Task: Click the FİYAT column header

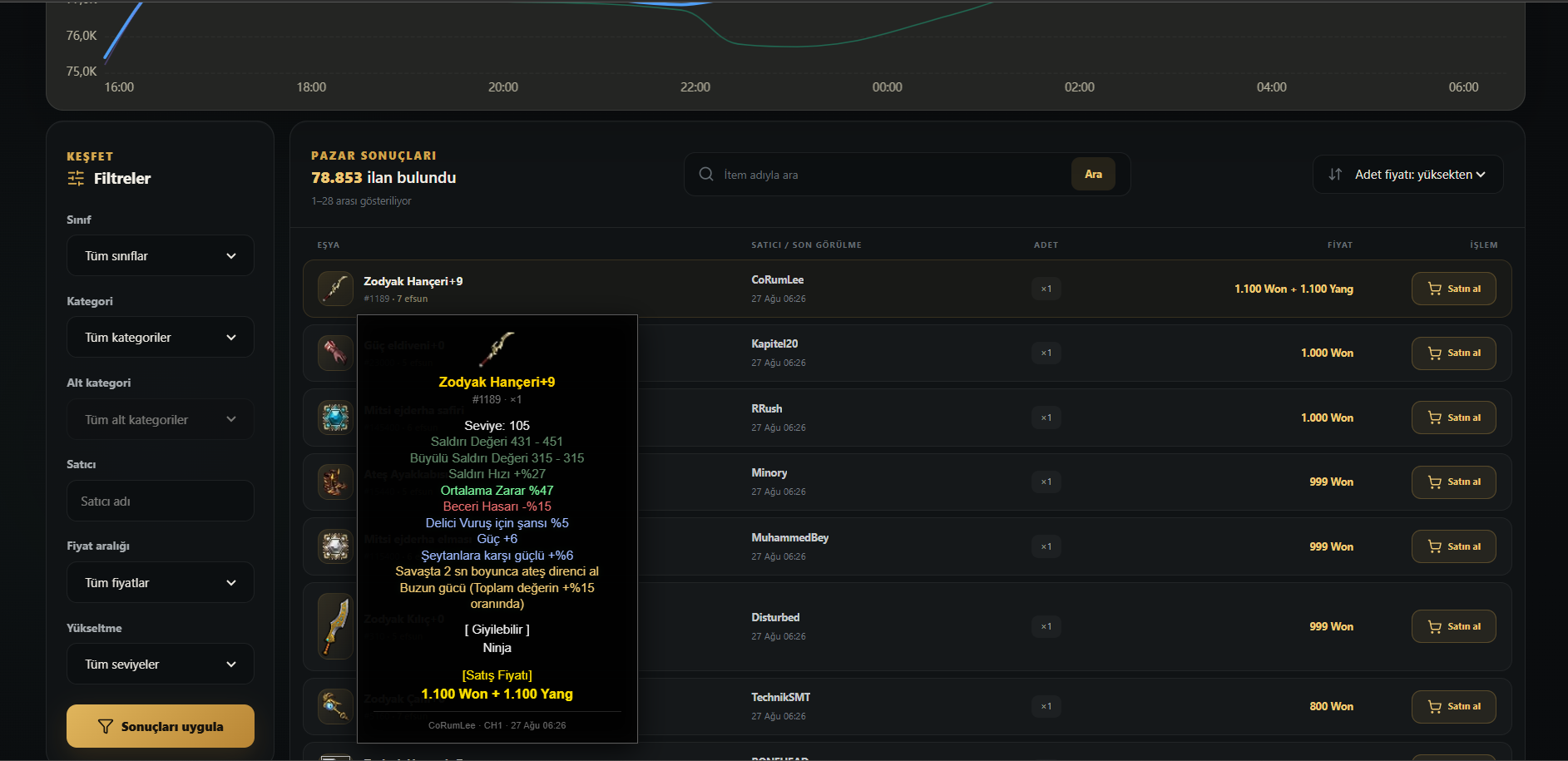Action: coord(1340,245)
